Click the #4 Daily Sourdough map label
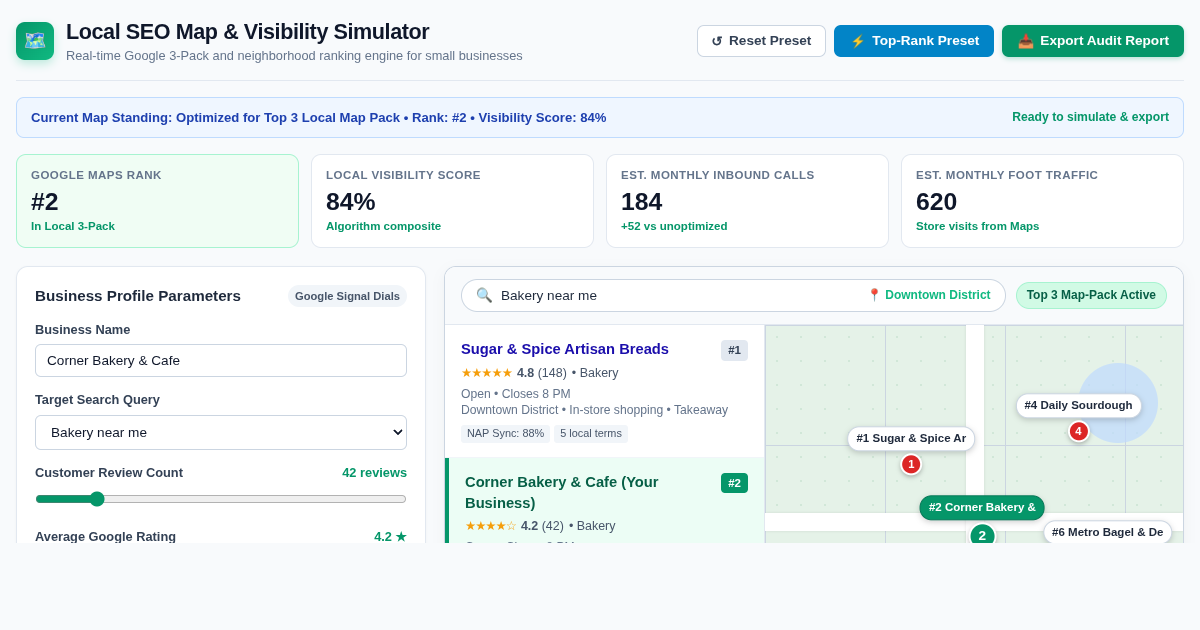Viewport: 1200px width, 630px height. pyautogui.click(x=1078, y=405)
